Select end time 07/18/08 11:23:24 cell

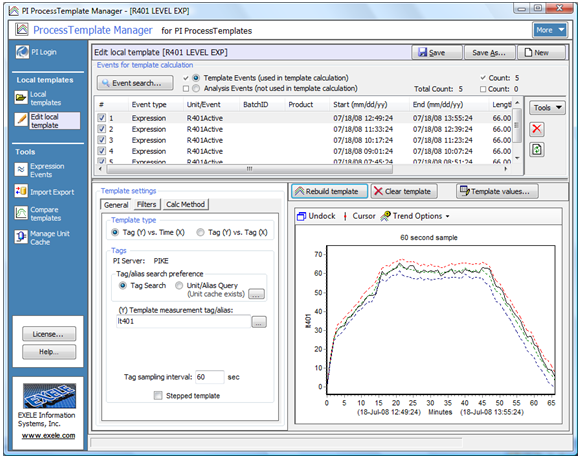click(x=443, y=140)
